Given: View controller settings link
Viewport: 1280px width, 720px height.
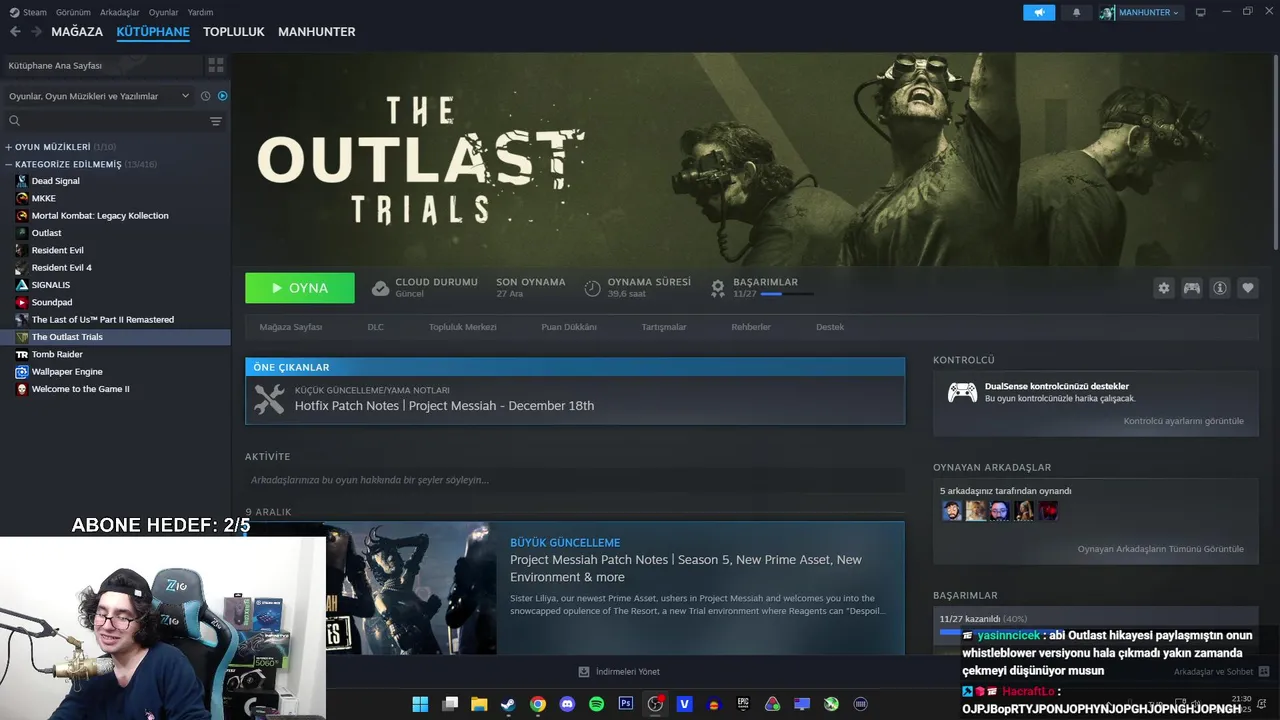Looking at the screenshot, I should tap(1184, 421).
